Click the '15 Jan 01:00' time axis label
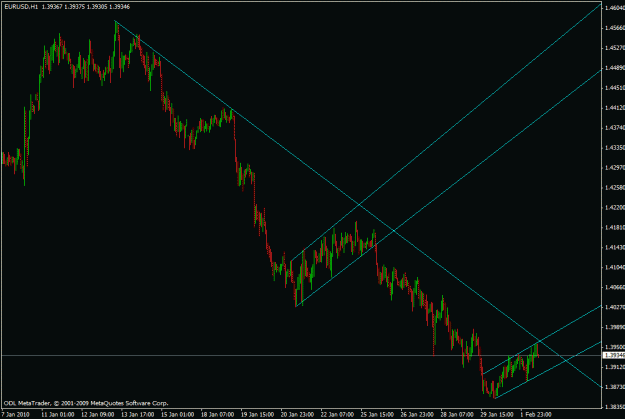 click(x=177, y=415)
